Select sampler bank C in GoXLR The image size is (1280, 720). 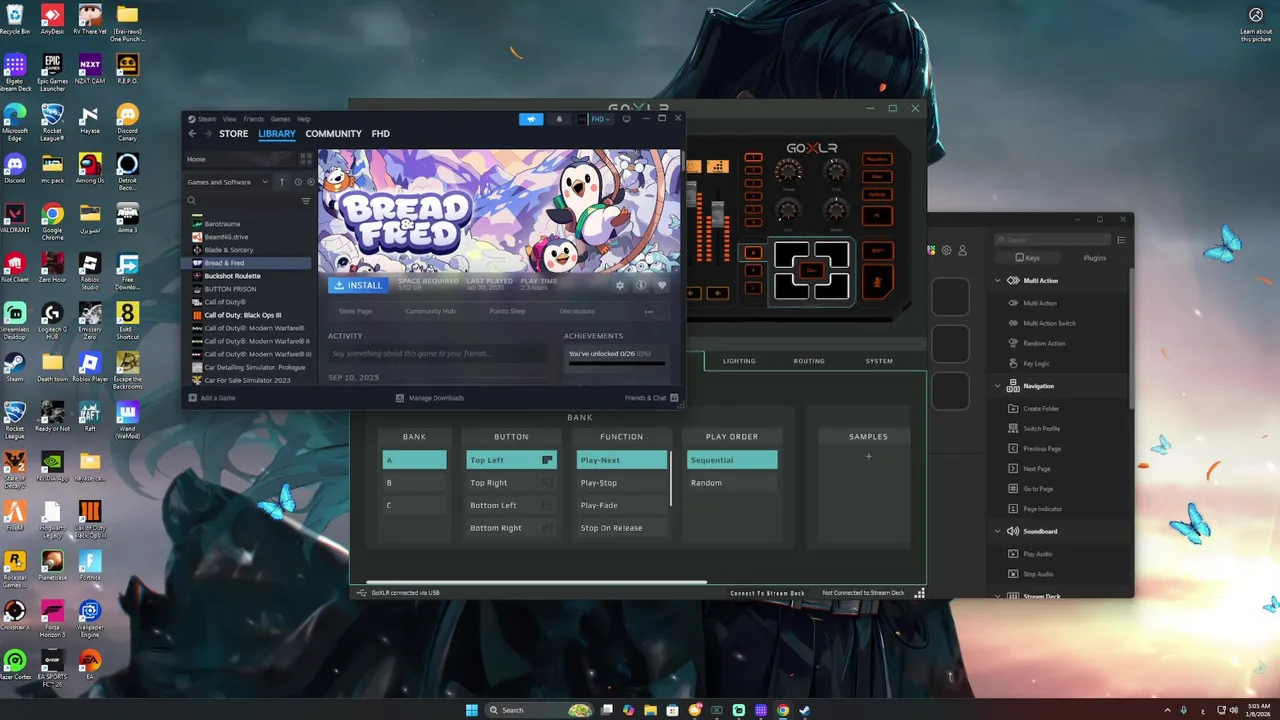tap(415, 505)
